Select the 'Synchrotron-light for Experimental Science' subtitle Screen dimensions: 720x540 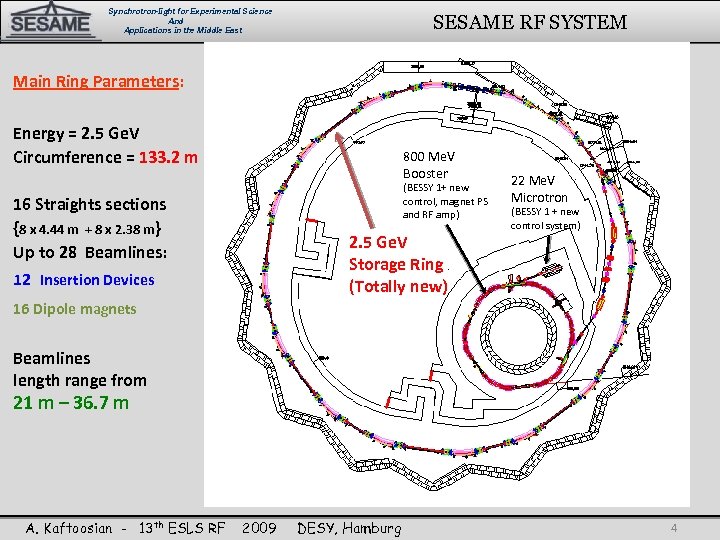point(190,11)
